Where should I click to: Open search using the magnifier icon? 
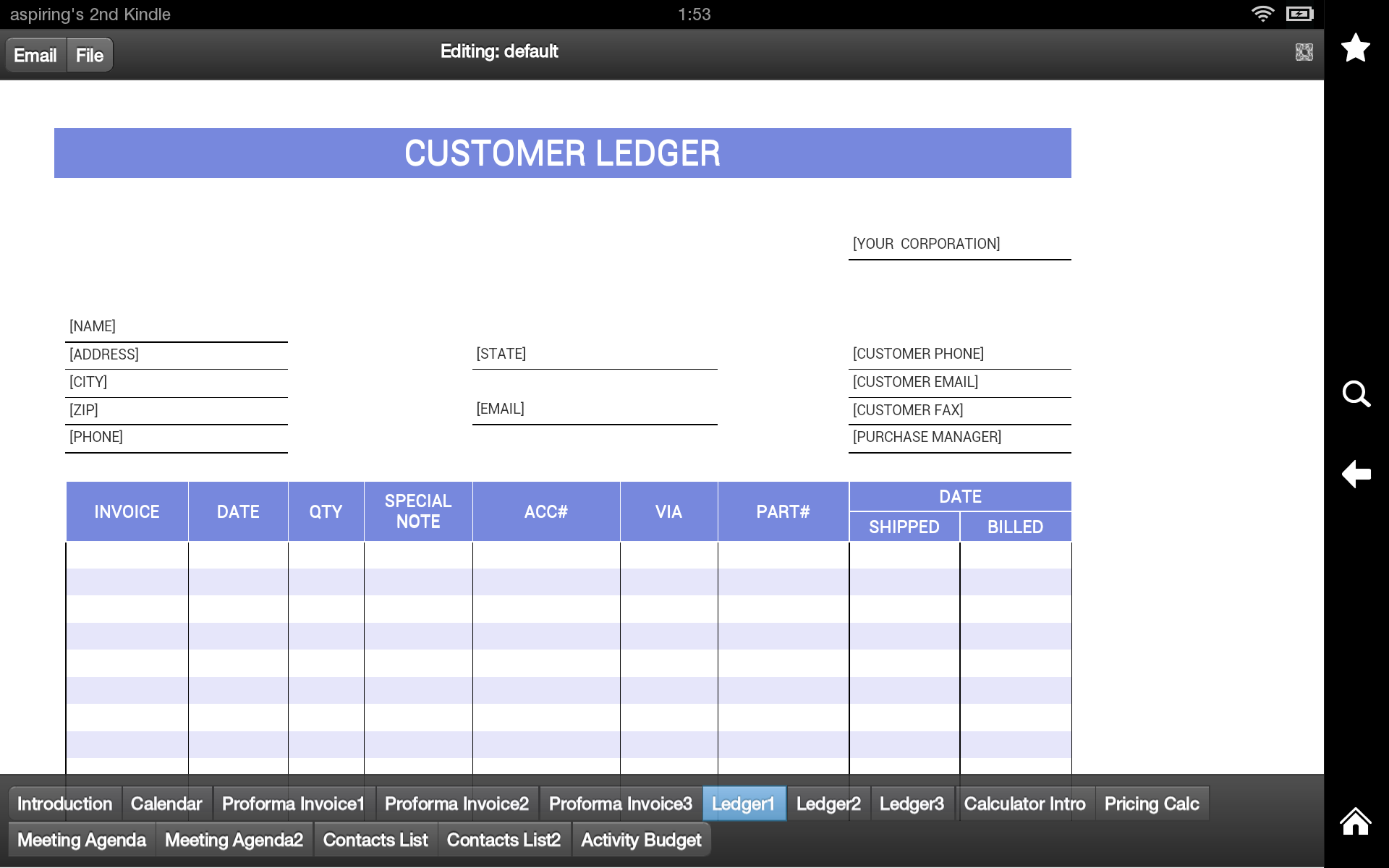[x=1356, y=395]
